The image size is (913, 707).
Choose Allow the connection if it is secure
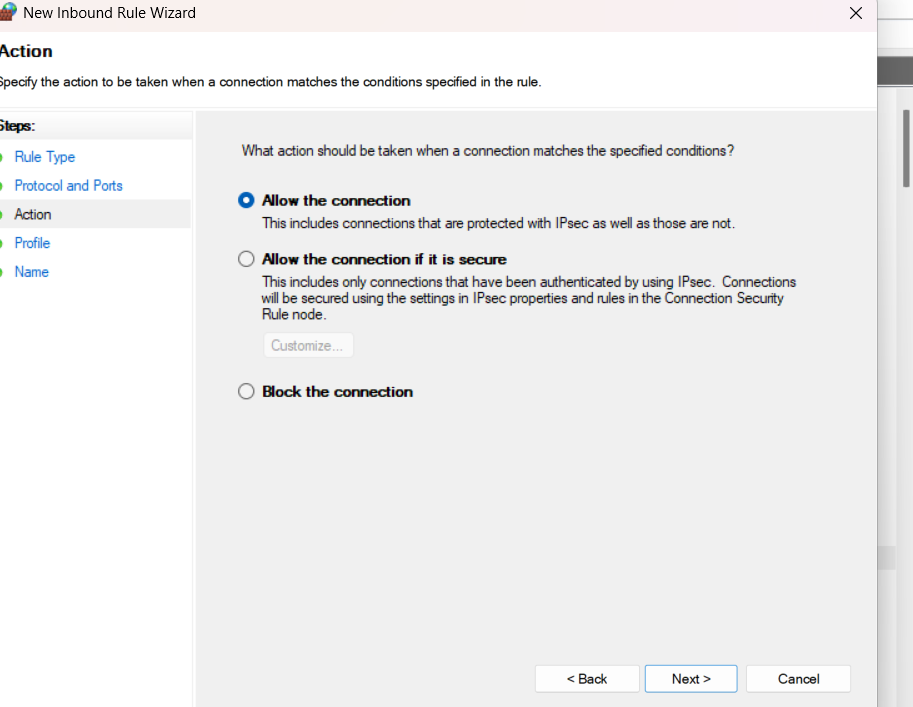[x=246, y=259]
